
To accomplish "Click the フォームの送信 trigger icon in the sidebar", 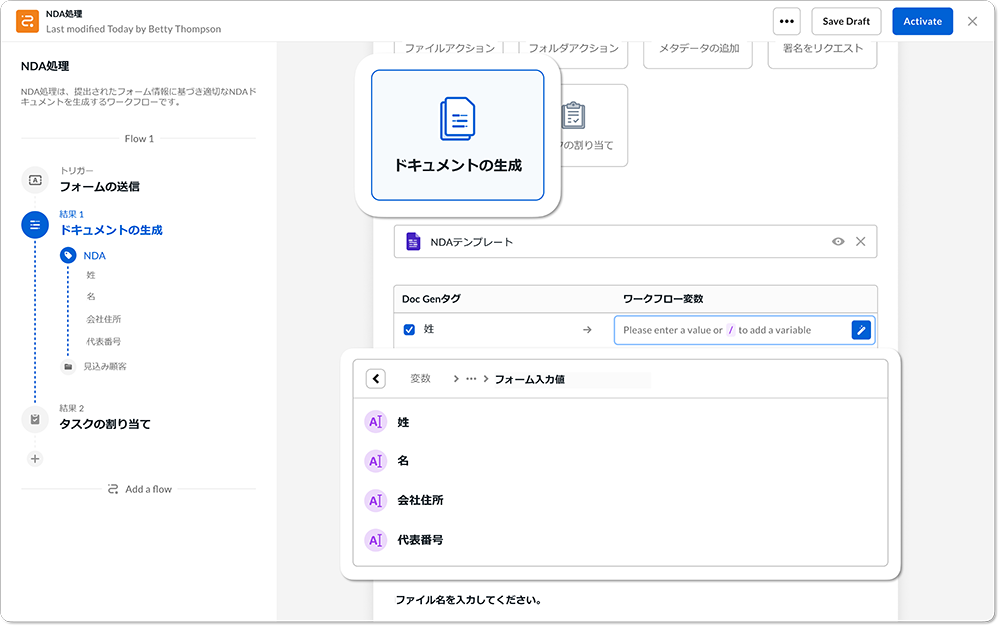I will pyautogui.click(x=35, y=180).
